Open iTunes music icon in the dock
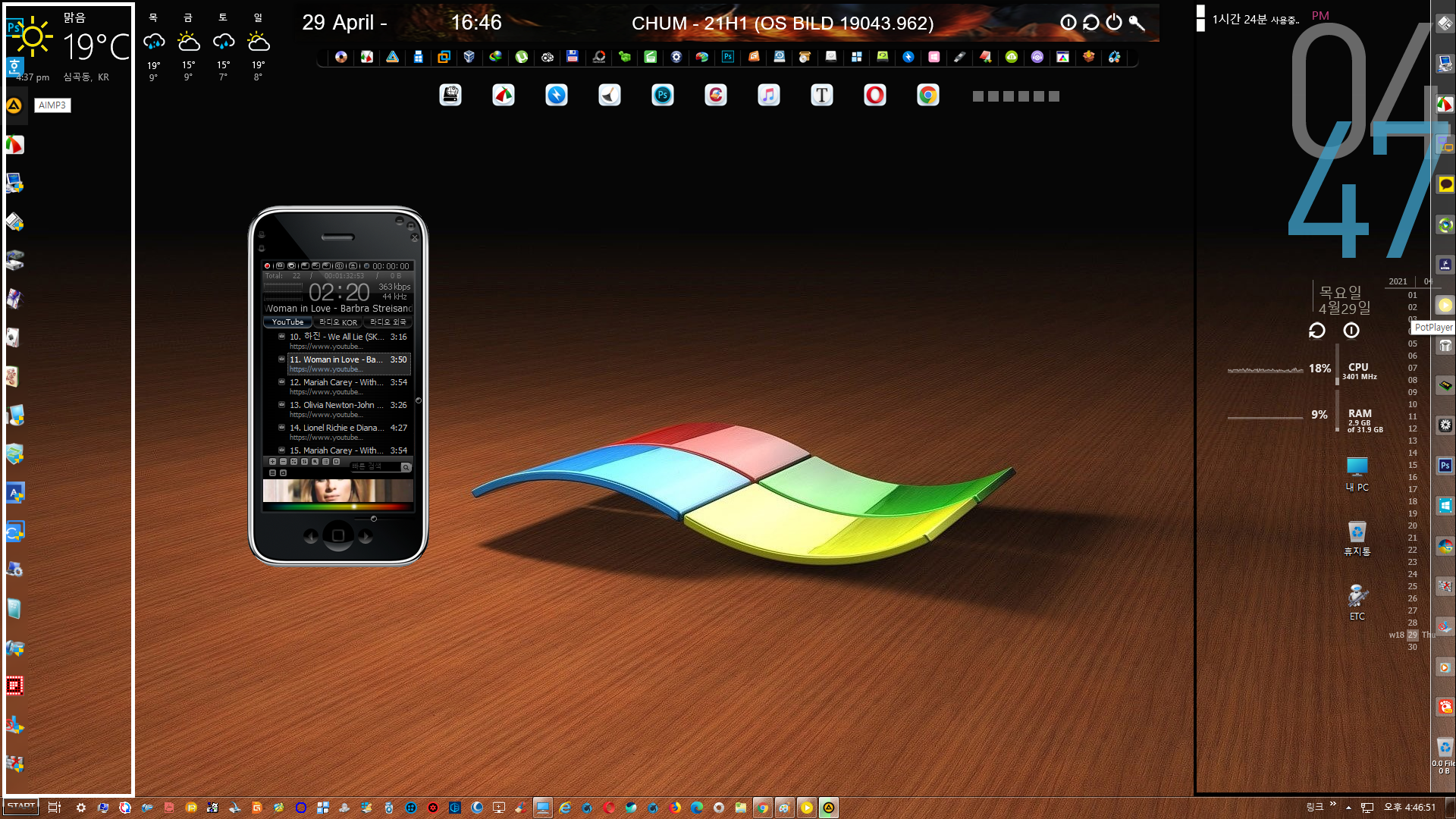 pos(769,95)
